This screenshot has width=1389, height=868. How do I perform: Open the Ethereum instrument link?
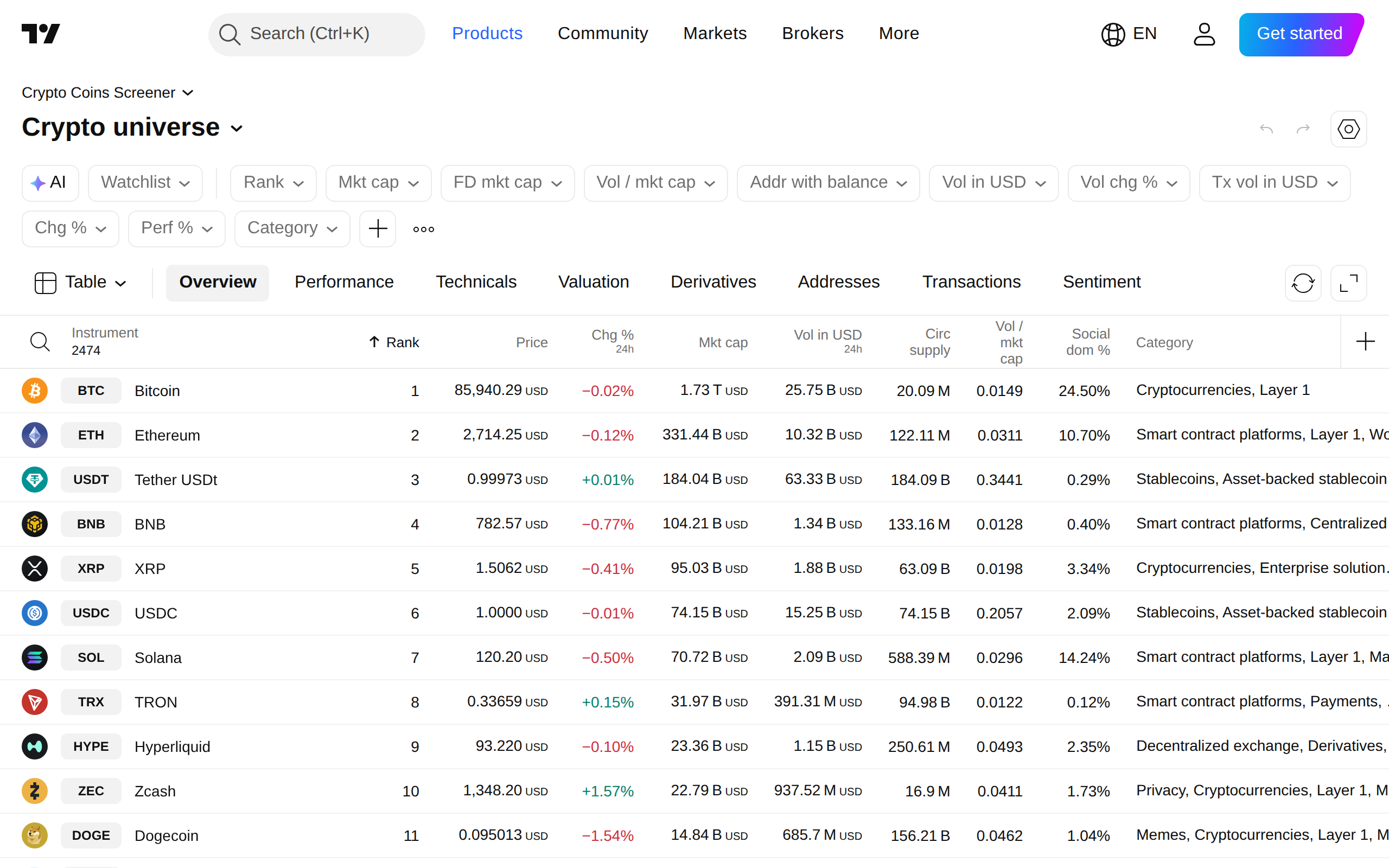coord(167,435)
